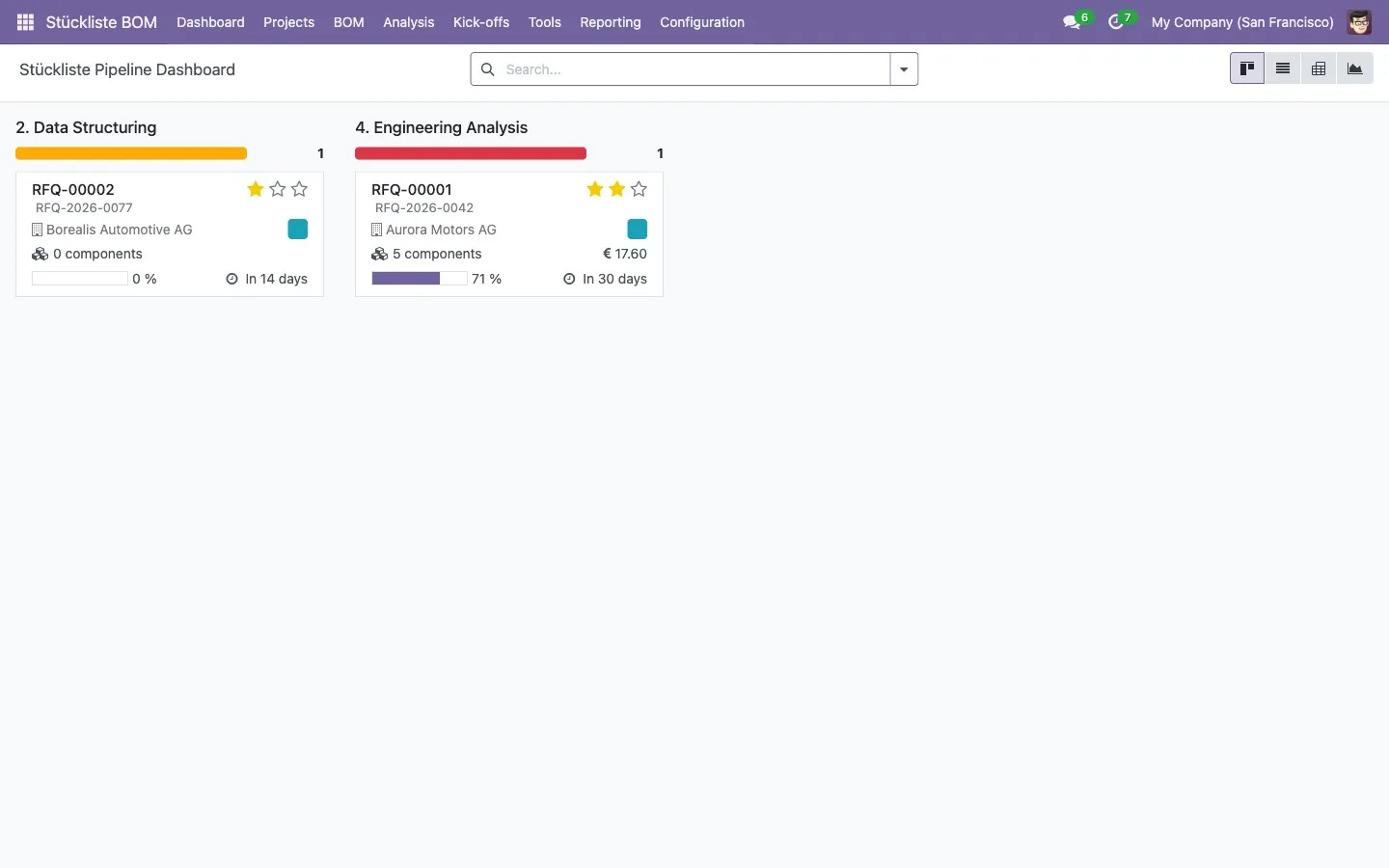The width and height of the screenshot is (1389, 868).
Task: Click the 2. Data Structuring column header
Action: point(86,127)
